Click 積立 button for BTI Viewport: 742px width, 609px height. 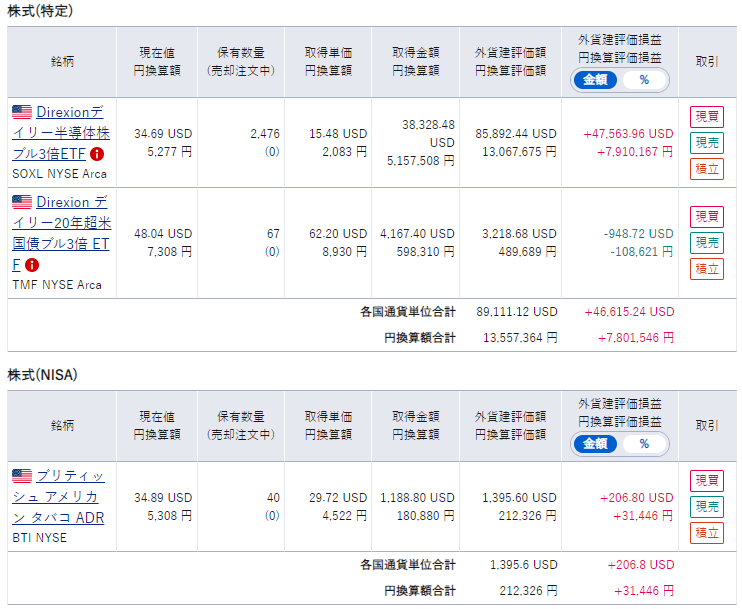click(x=707, y=533)
